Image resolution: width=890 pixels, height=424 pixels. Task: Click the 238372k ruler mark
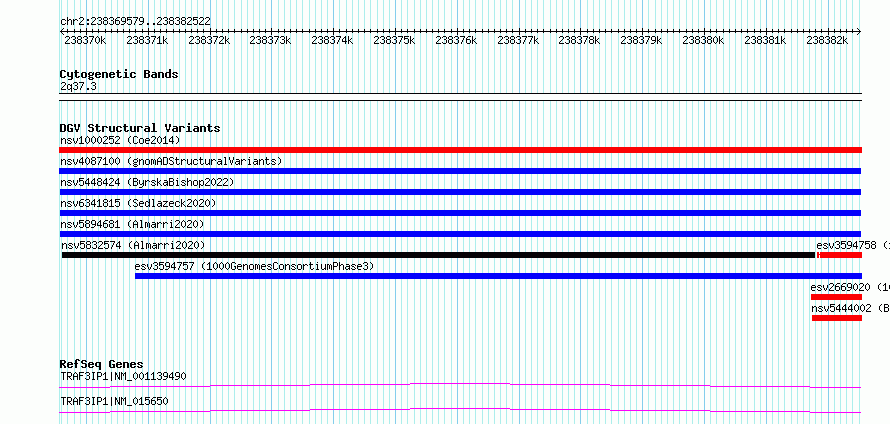209,40
